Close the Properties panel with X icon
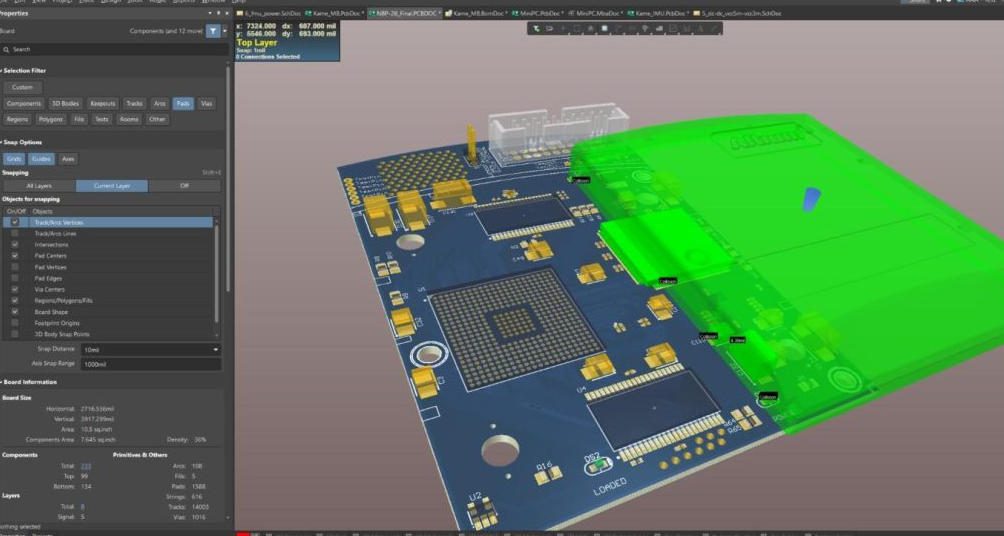The width and height of the screenshot is (1004, 536). [225, 14]
